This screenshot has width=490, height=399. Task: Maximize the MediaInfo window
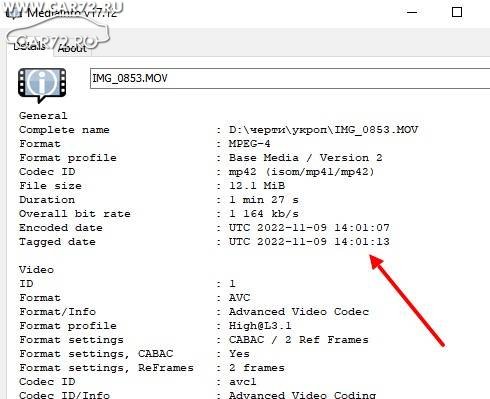[457, 12]
